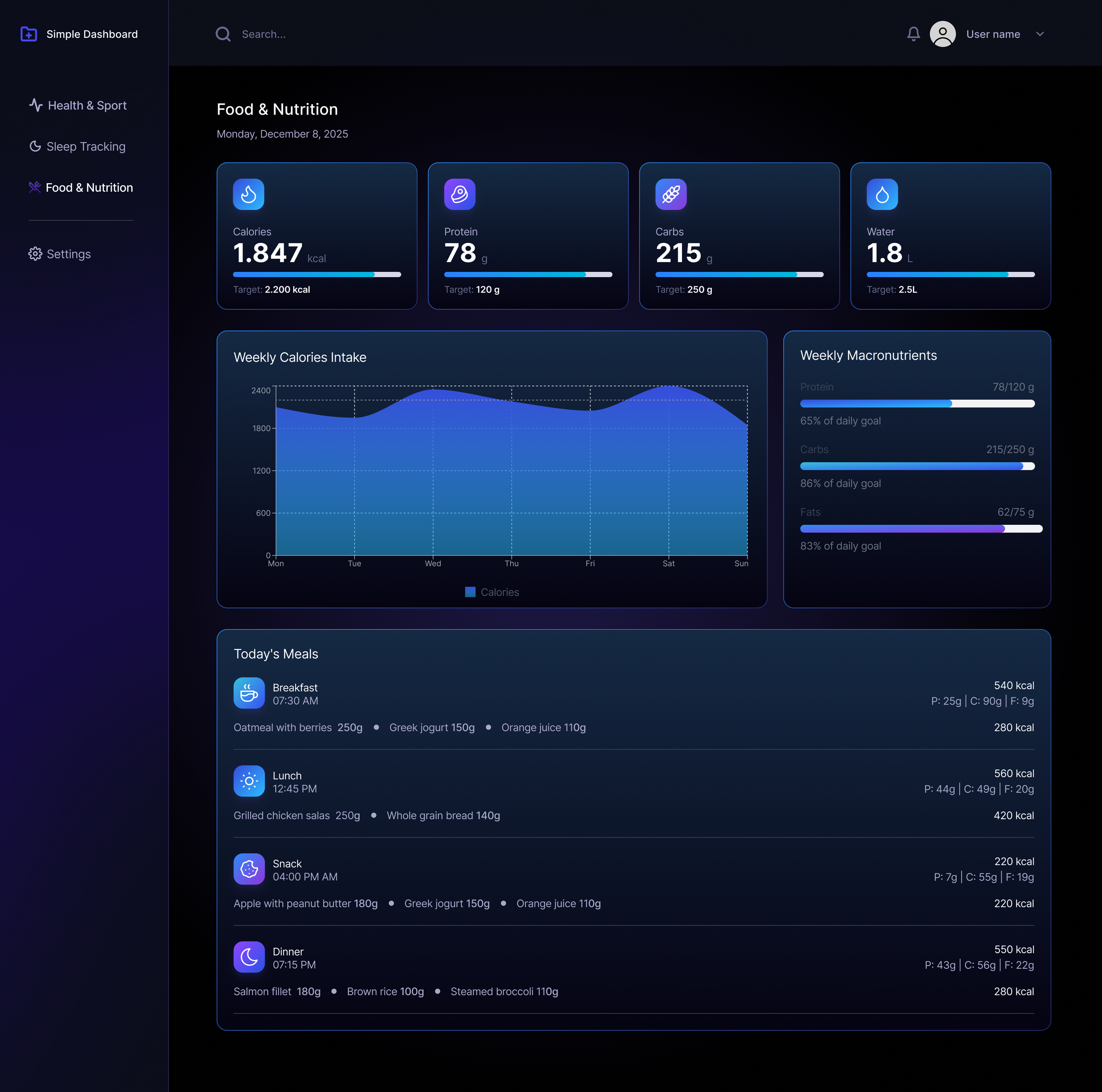
Task: Click the Water droplet icon
Action: pos(882,194)
